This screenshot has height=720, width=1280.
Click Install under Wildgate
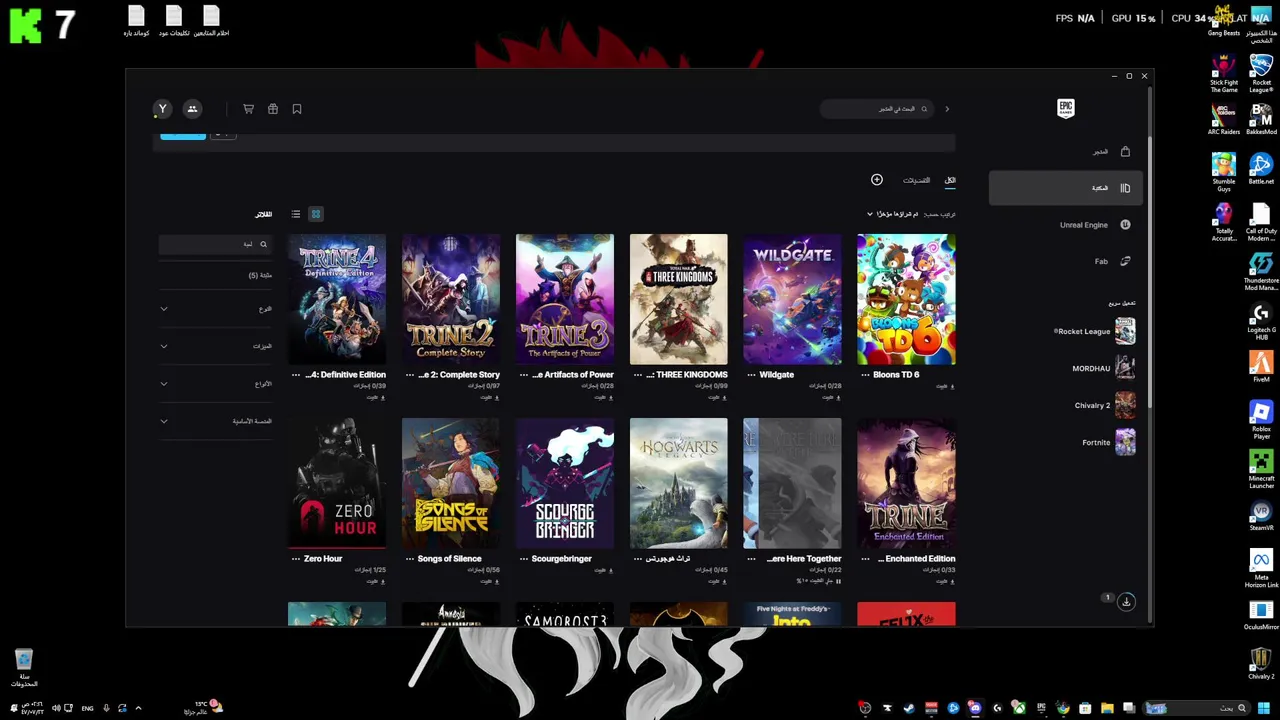(831, 397)
